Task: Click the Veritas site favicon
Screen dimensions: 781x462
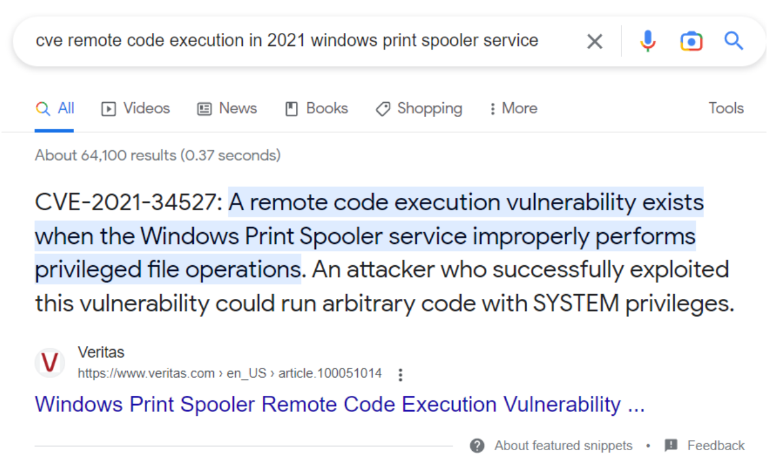Action: pyautogui.click(x=50, y=363)
